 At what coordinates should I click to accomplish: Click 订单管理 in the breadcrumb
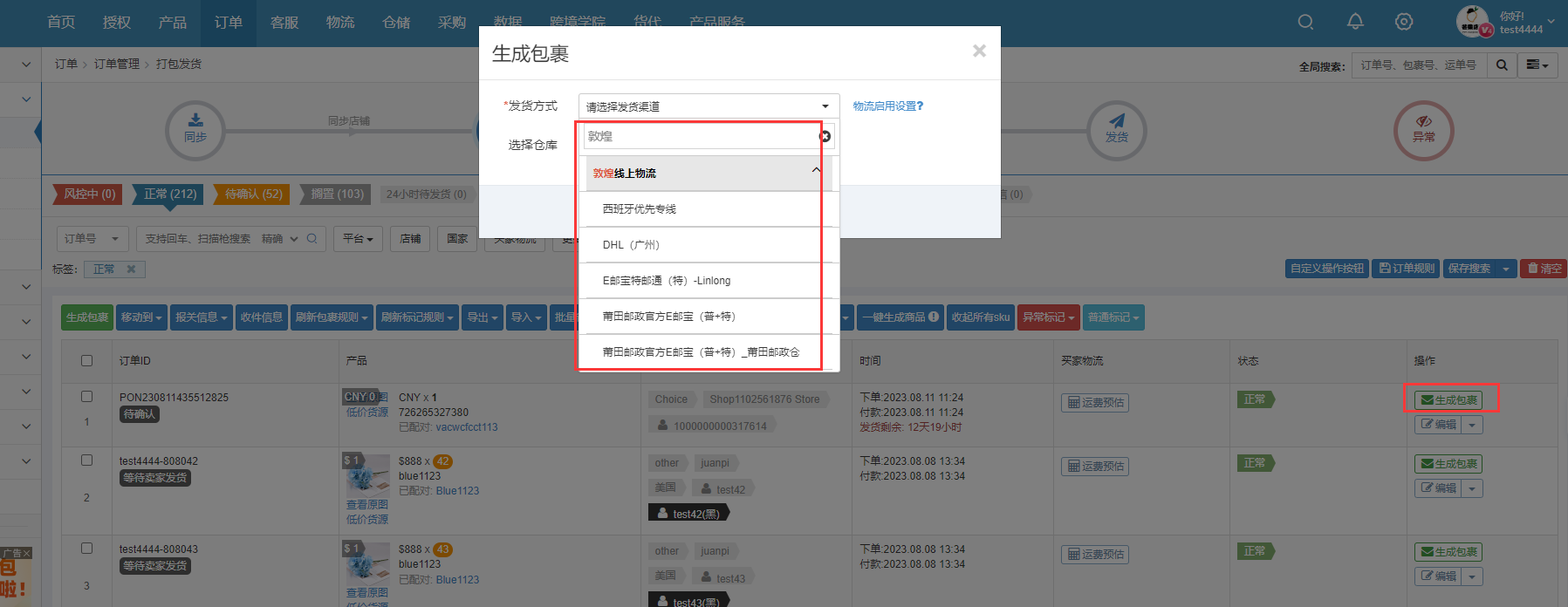tap(117, 65)
